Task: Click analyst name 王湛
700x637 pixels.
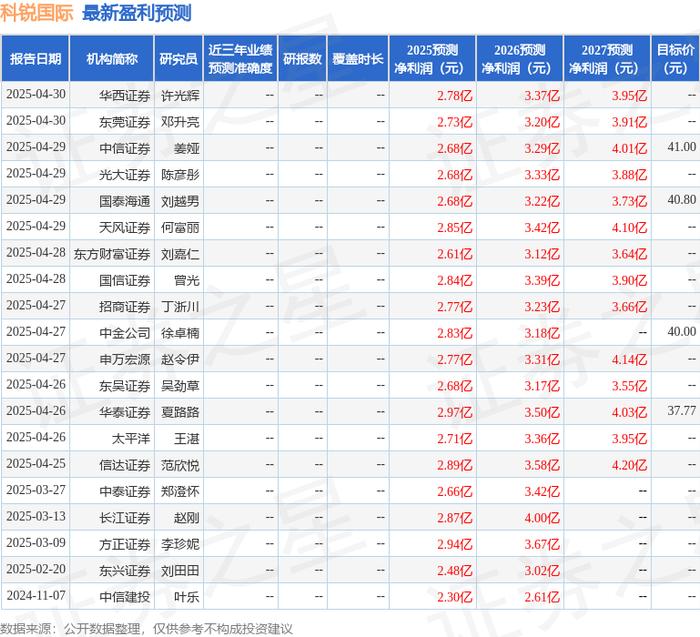Action: coord(187,438)
